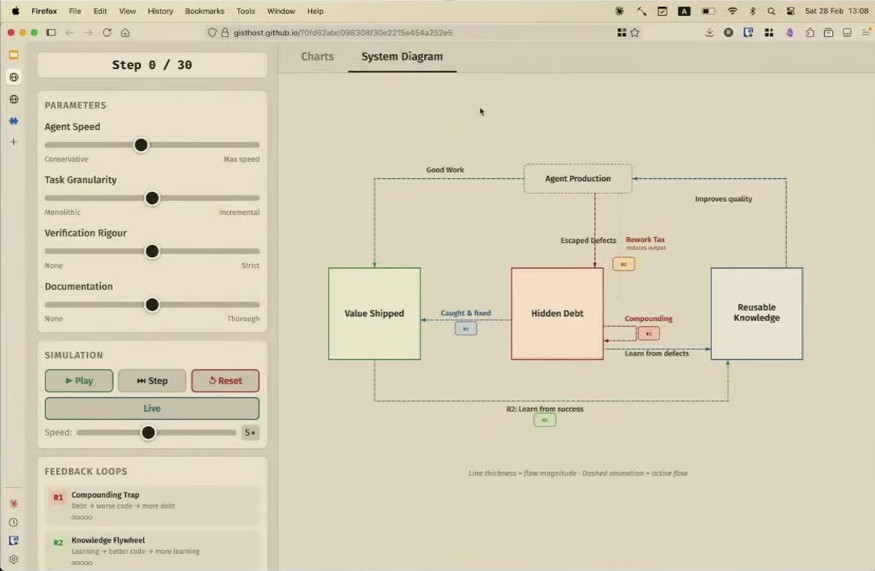
Task: Click the grid icon beside the bookmark star
Action: (x=622, y=32)
